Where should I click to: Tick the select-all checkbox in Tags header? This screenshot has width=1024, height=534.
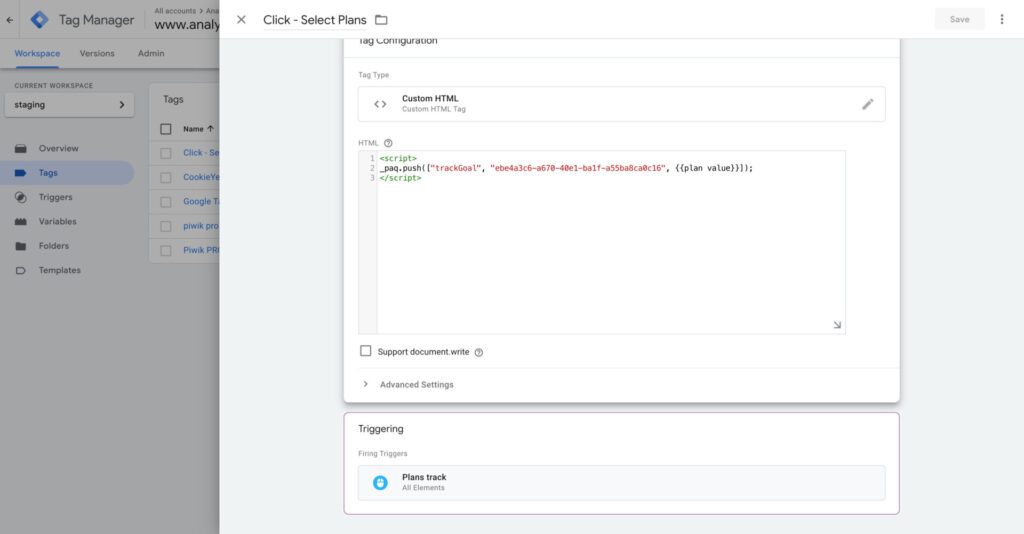point(166,129)
